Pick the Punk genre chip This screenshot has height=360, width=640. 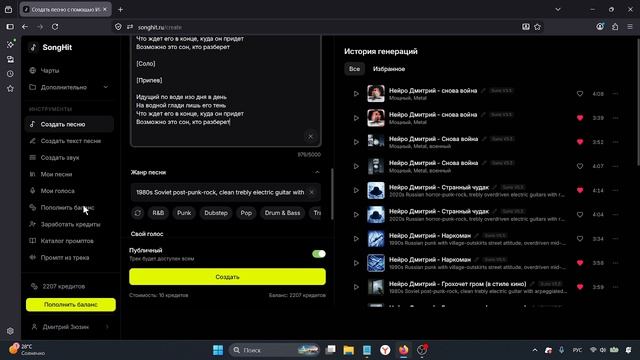pos(184,213)
